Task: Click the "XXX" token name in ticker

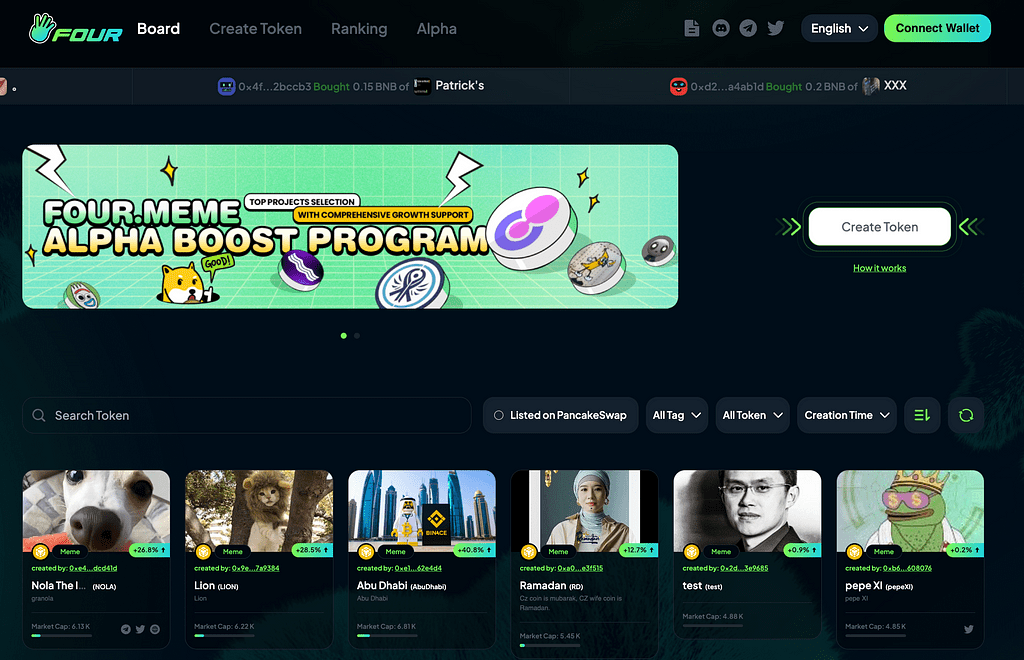Action: 895,86
